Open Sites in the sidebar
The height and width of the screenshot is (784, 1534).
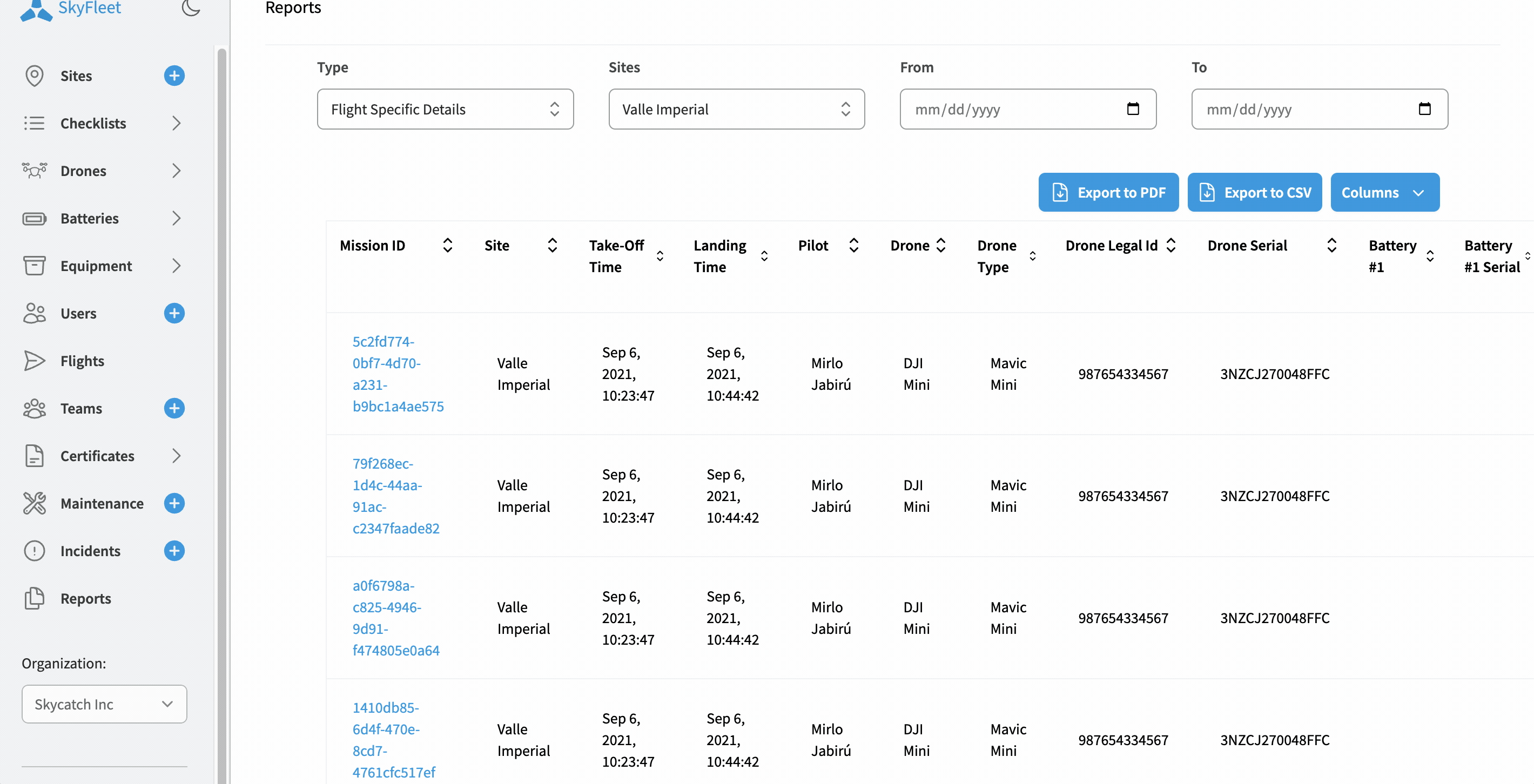coord(76,76)
